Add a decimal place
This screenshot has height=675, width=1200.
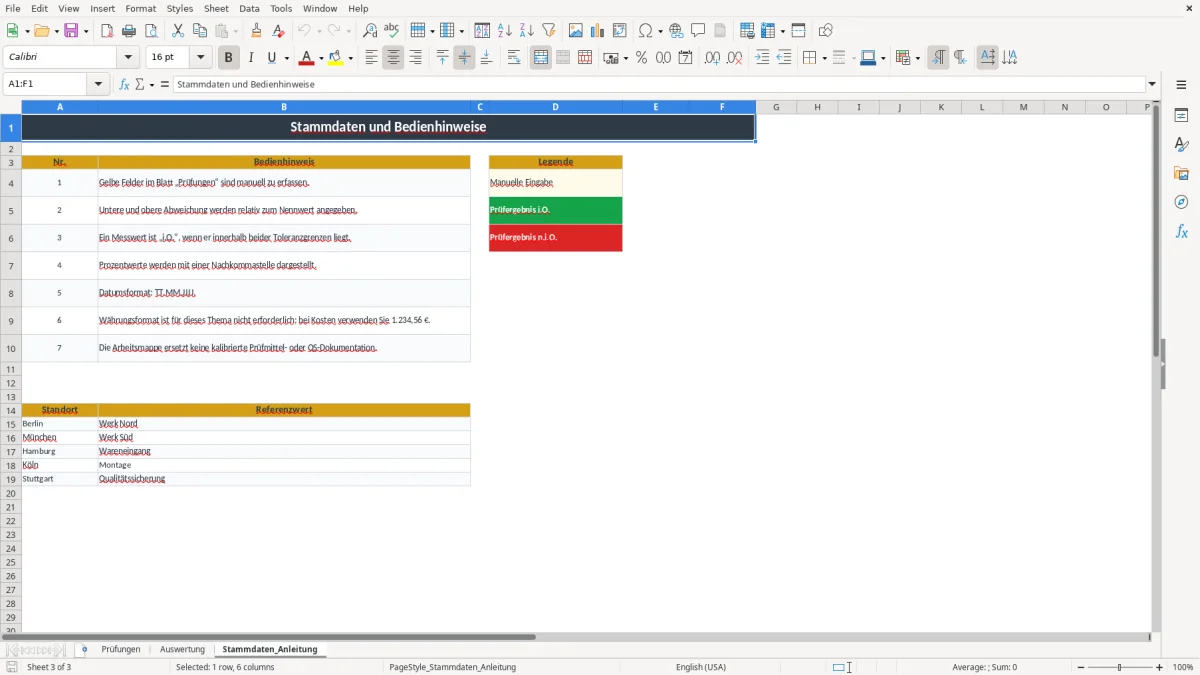713,58
